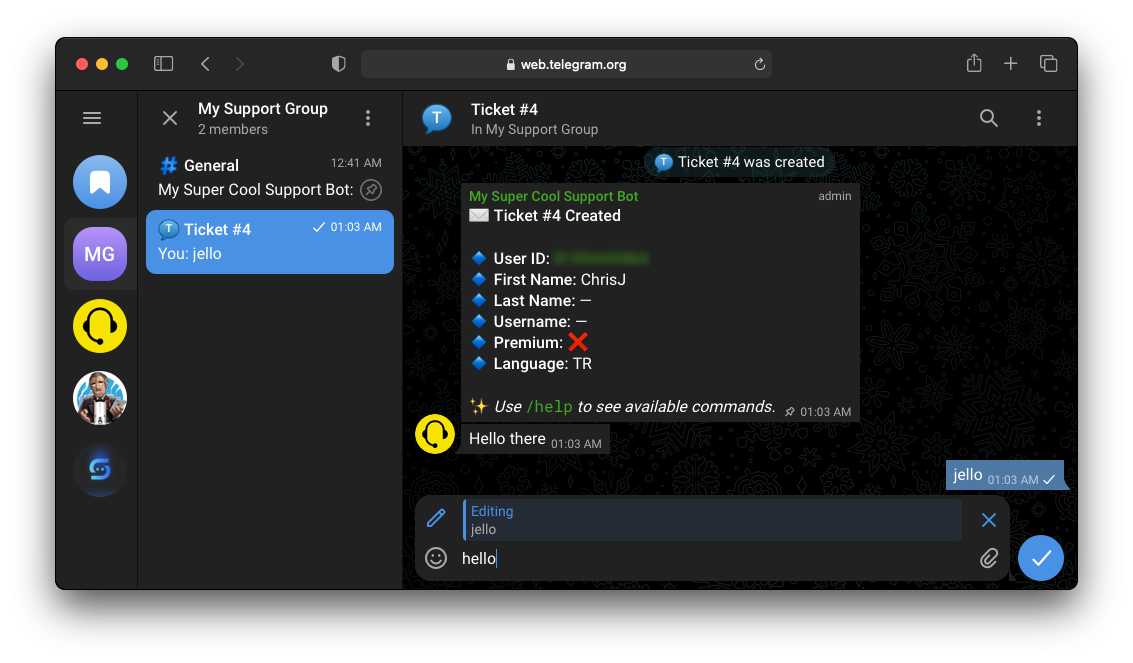Click the 'Ticket #4 Created' bold heading
1133x663 pixels.
click(557, 216)
